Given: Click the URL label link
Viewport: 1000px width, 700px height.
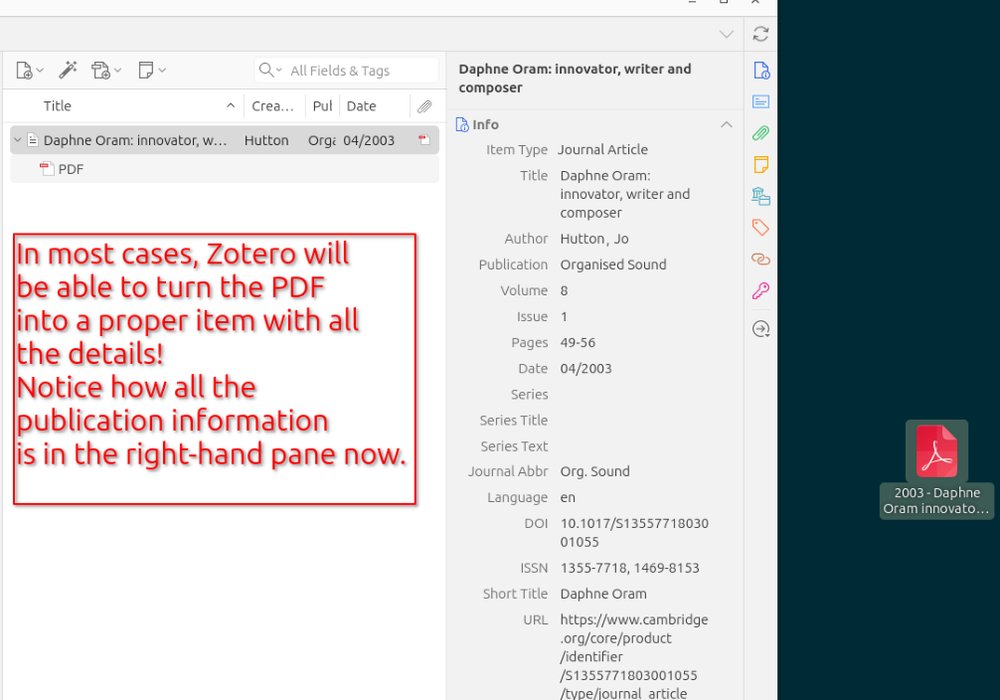Looking at the screenshot, I should (536, 620).
